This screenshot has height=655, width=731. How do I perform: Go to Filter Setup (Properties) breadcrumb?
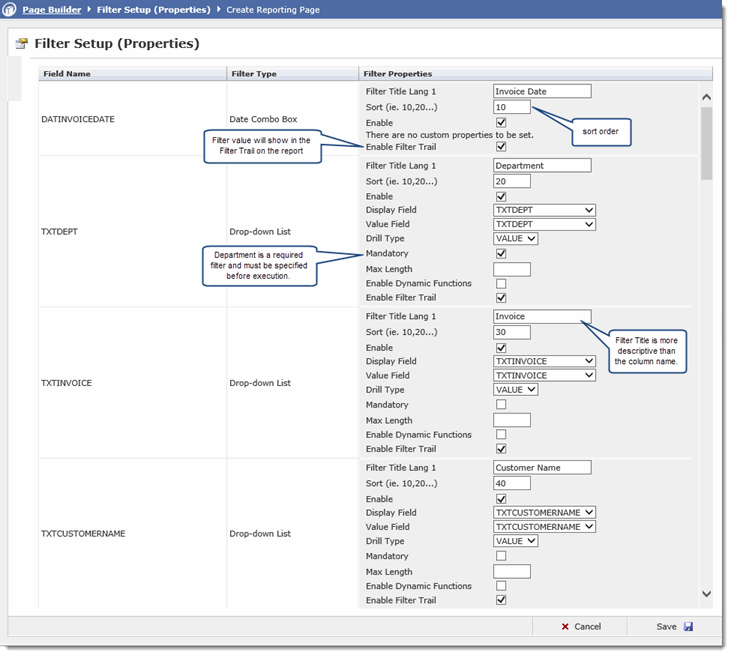point(153,10)
